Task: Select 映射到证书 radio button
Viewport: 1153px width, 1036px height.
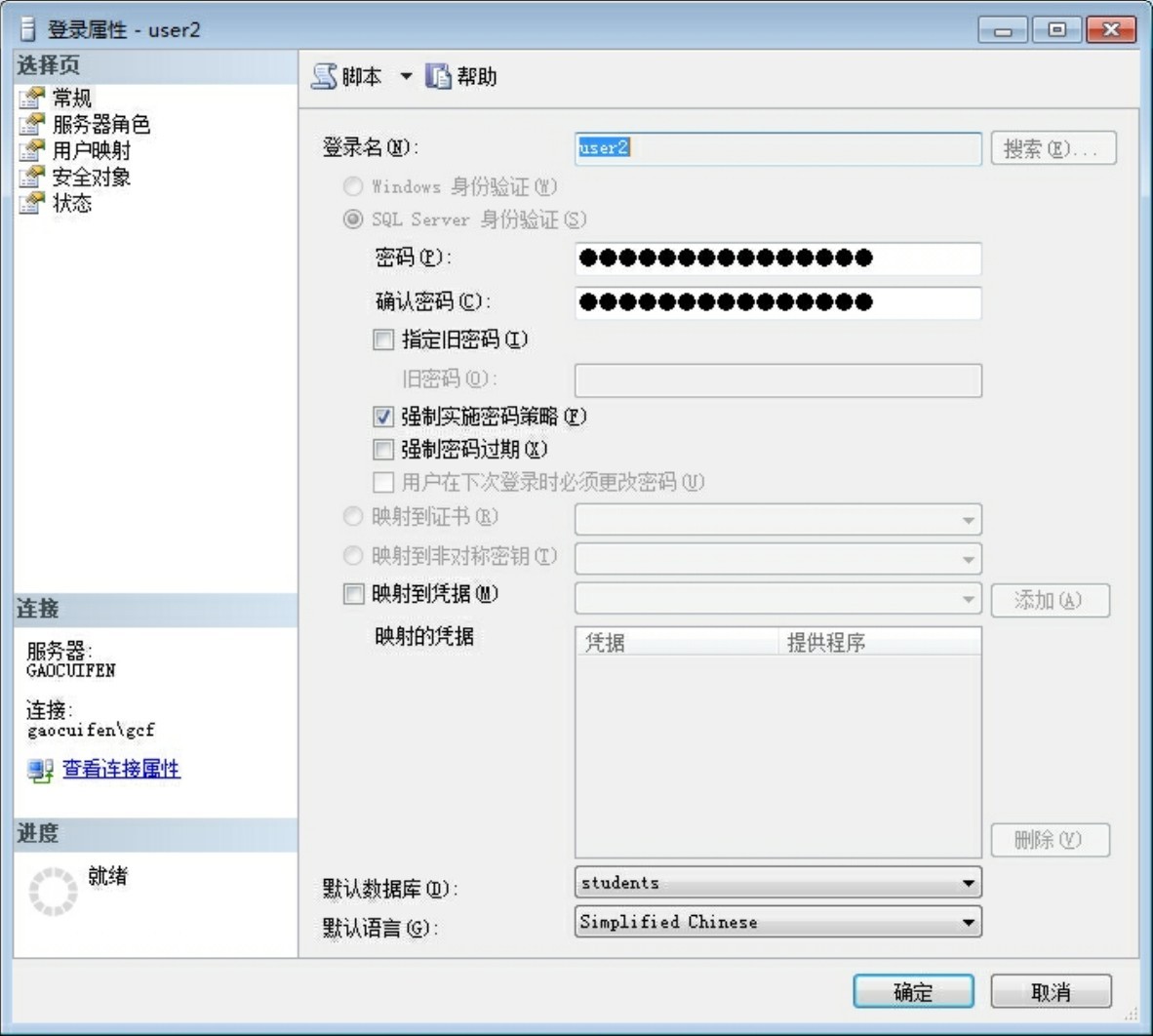Action: point(353,517)
